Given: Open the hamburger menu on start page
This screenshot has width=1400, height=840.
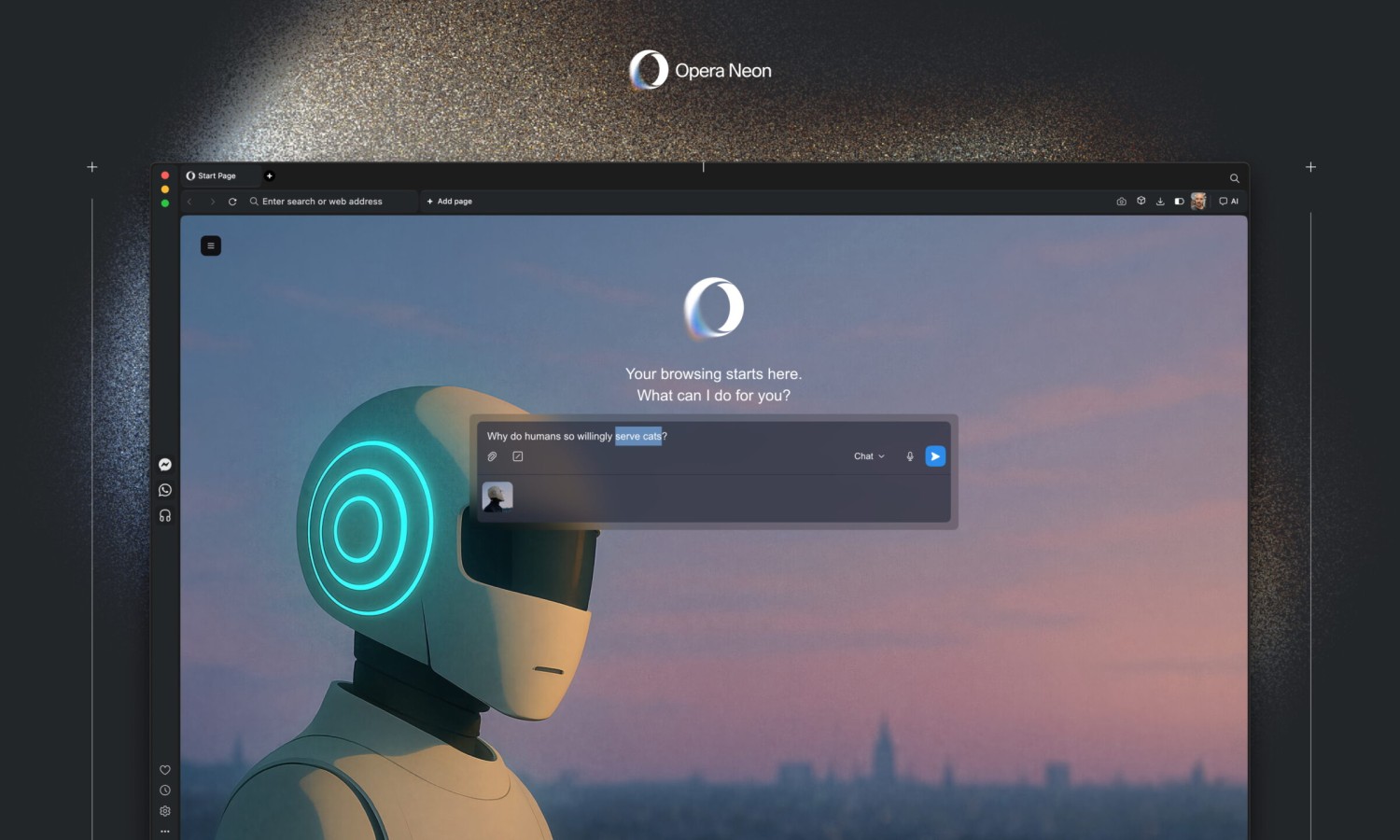Looking at the screenshot, I should coord(211,245).
